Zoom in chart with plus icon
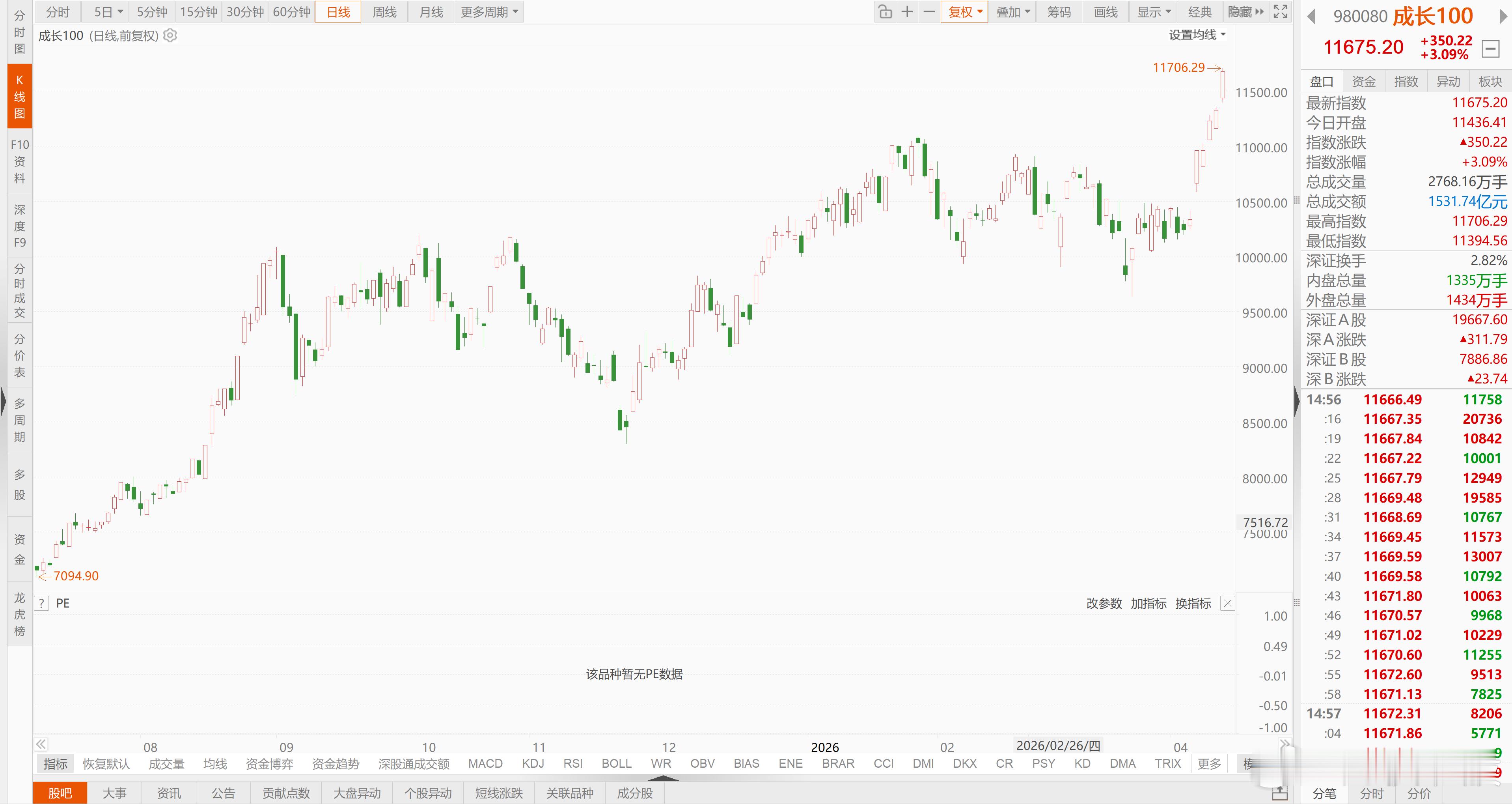The width and height of the screenshot is (1512, 804). [908, 12]
